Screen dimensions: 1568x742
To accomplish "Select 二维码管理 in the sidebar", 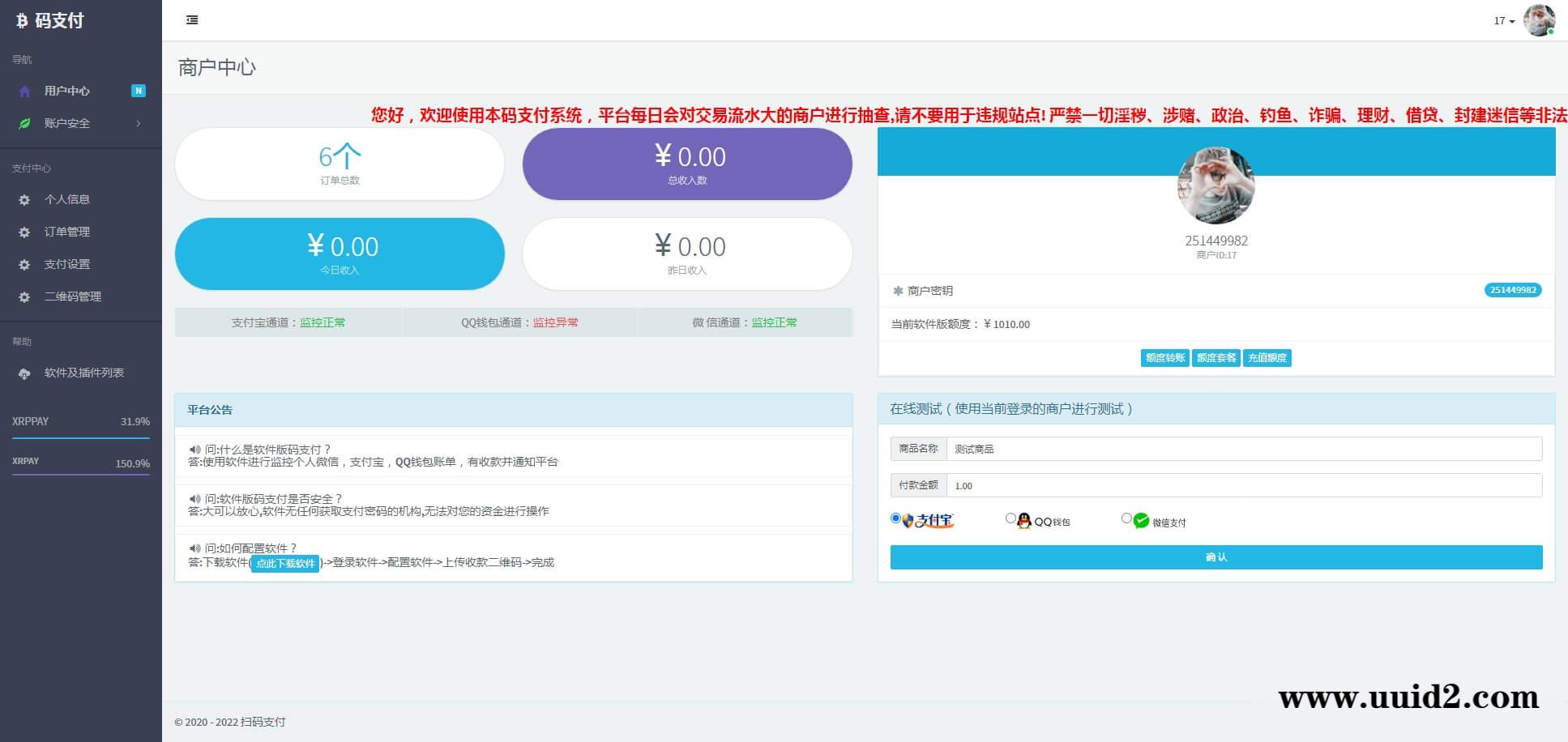I will pos(74,296).
